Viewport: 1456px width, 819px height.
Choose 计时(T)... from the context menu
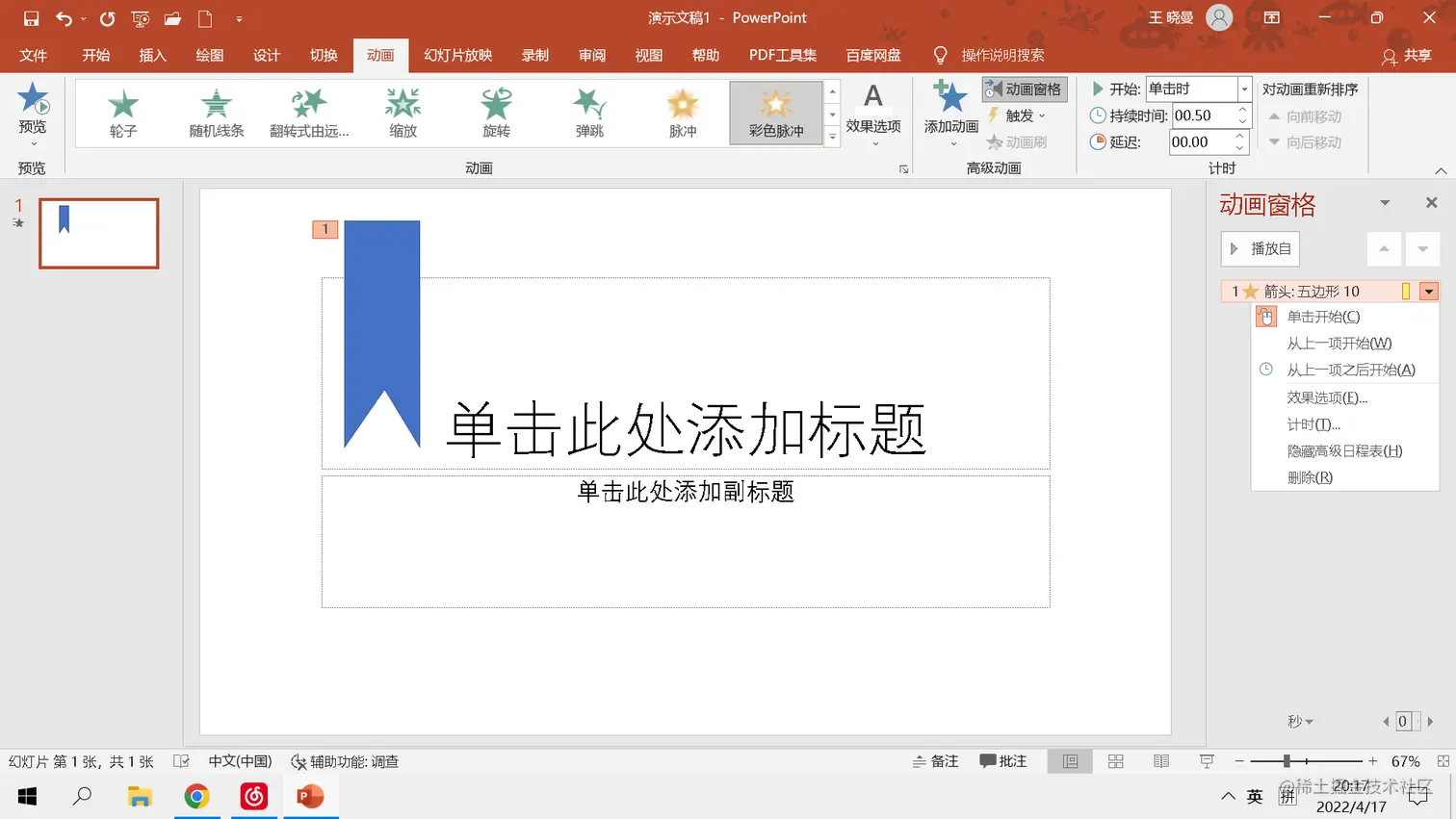point(1345,424)
